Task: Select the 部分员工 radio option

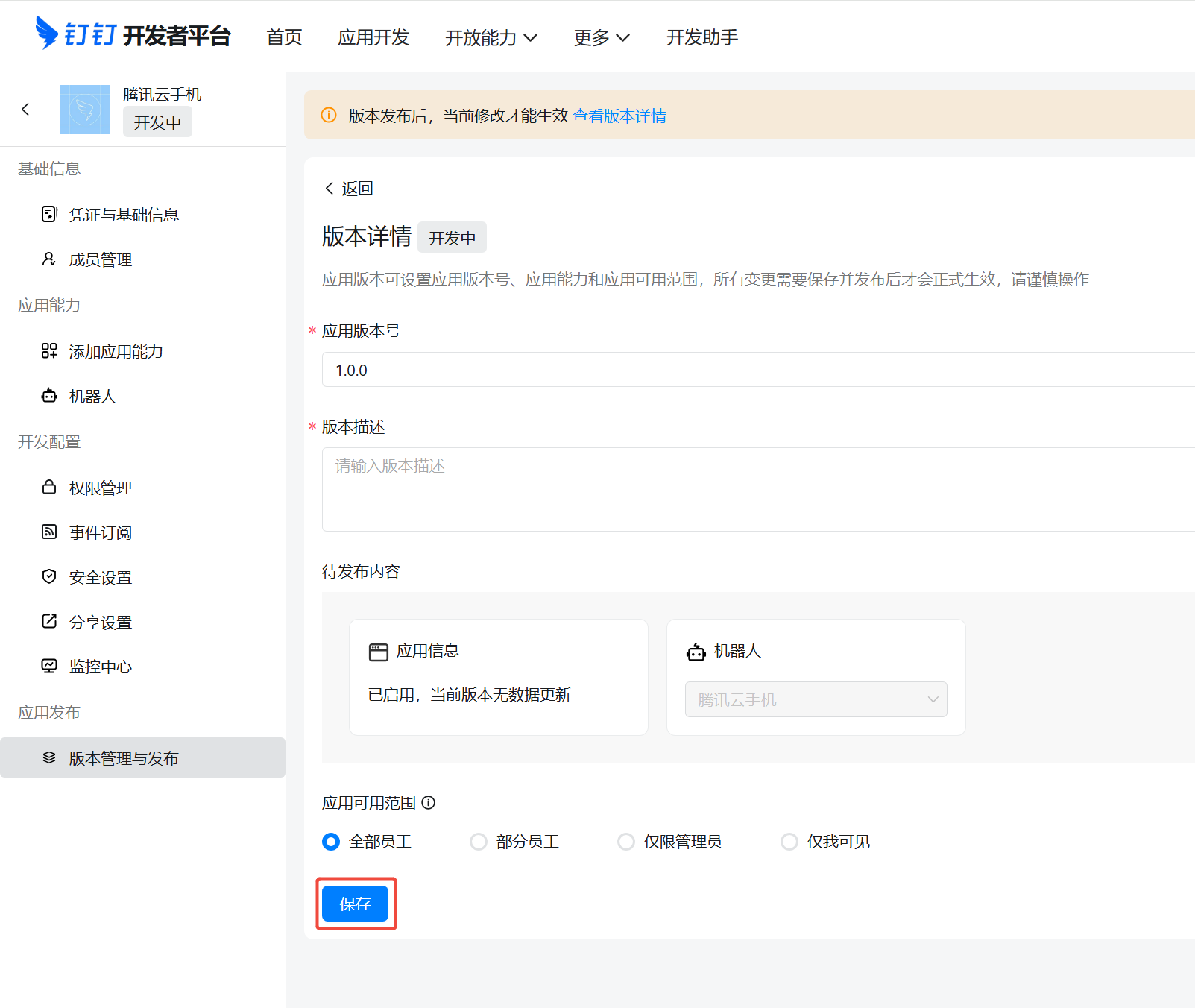Action: 479,842
